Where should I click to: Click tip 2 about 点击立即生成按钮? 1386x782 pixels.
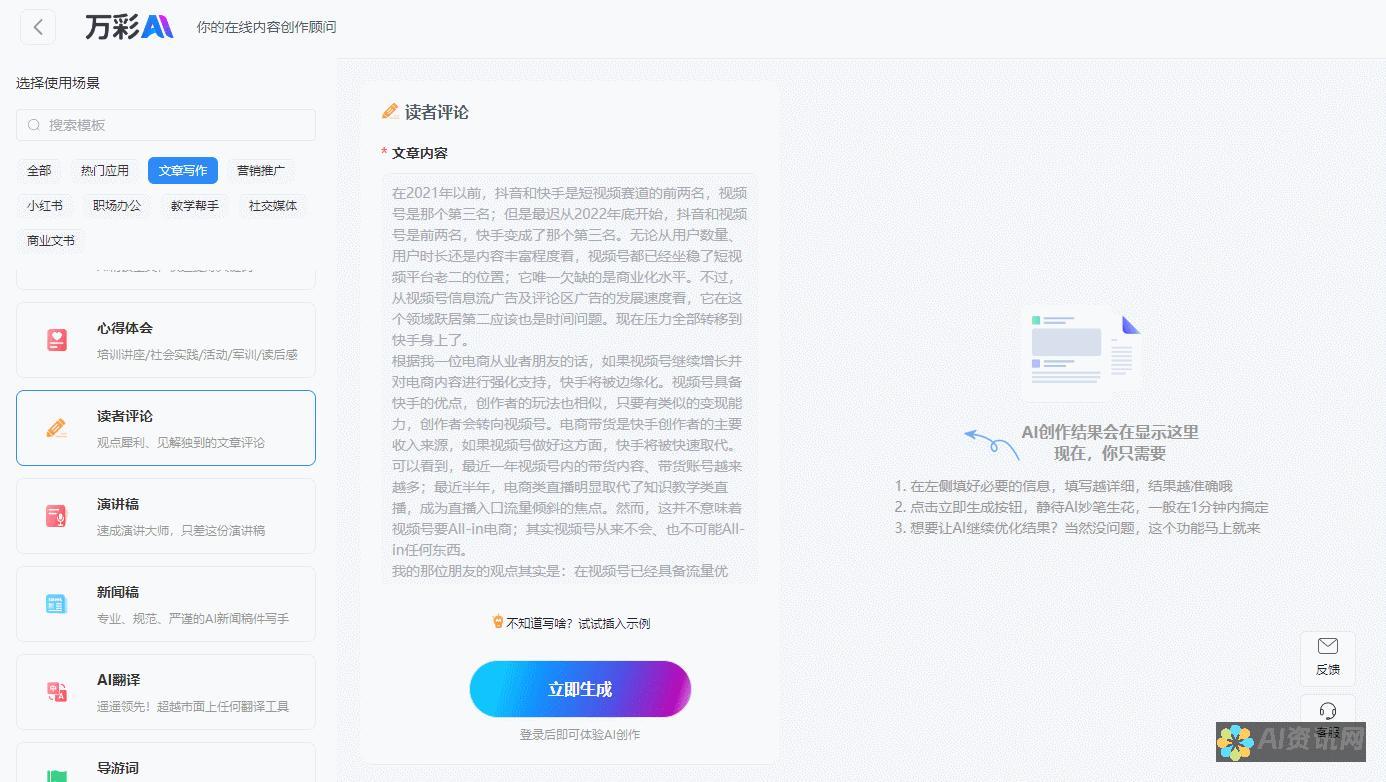(1081, 507)
